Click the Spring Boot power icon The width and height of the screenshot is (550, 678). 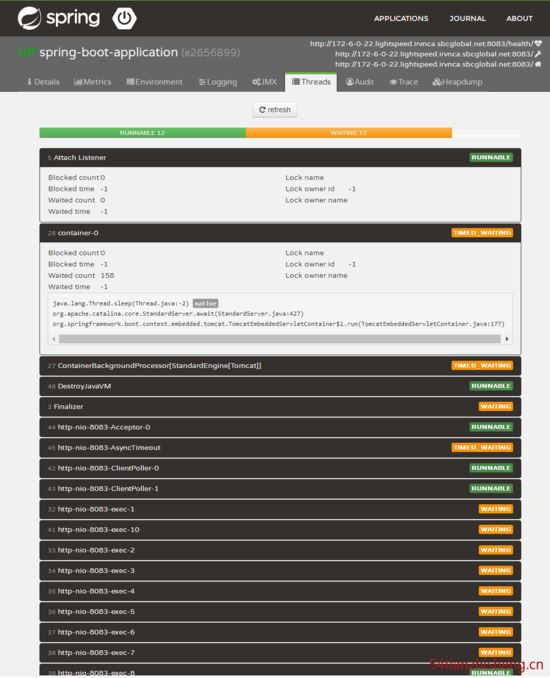click(125, 19)
